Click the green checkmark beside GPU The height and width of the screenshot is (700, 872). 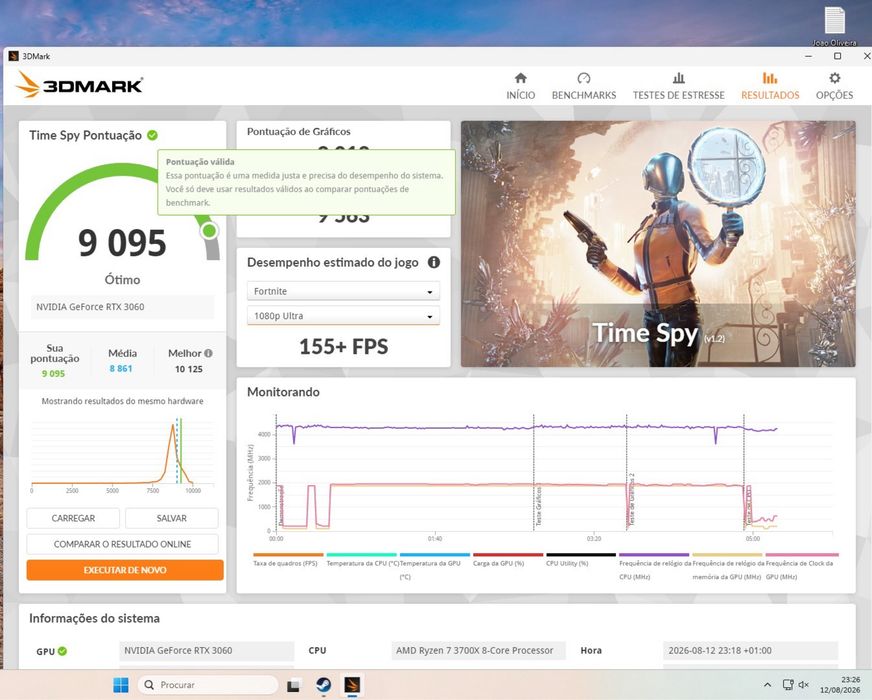pyautogui.click(x=62, y=651)
